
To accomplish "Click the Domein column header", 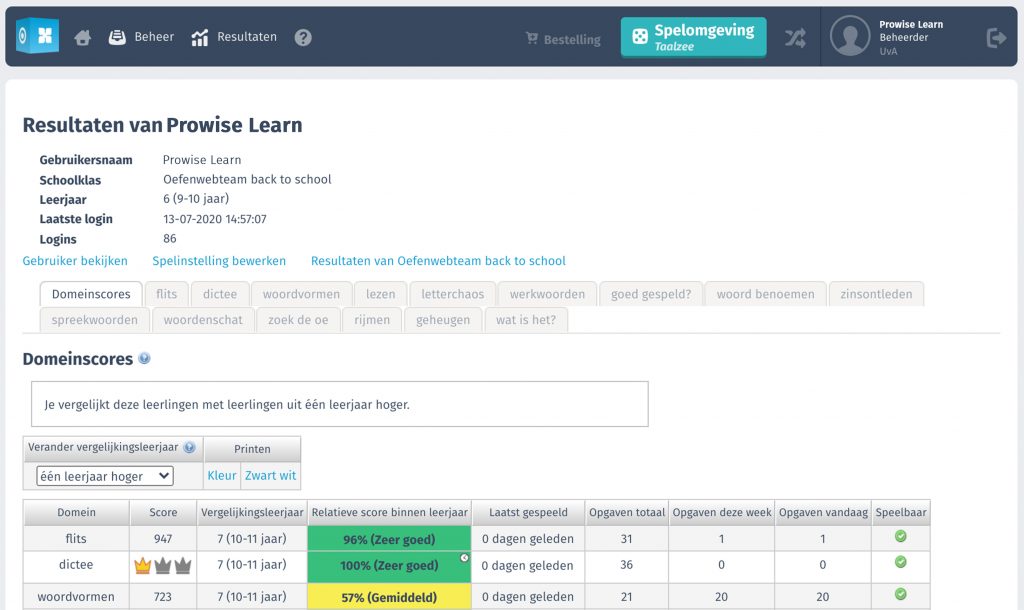I will click(76, 513).
